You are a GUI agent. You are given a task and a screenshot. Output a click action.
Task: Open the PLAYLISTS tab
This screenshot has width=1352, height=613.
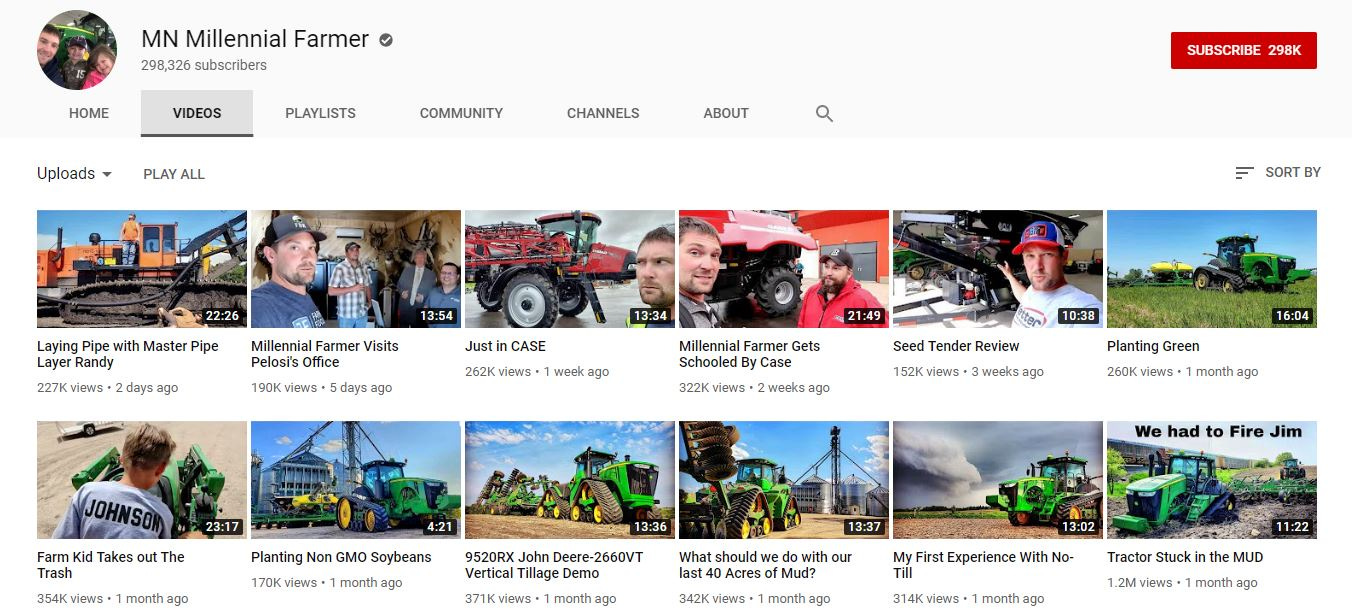320,113
